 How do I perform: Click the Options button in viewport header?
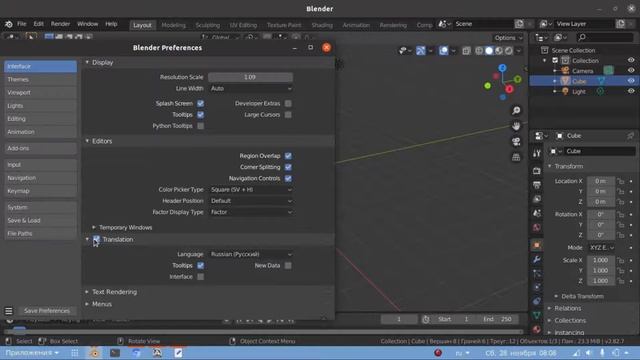click(x=508, y=38)
